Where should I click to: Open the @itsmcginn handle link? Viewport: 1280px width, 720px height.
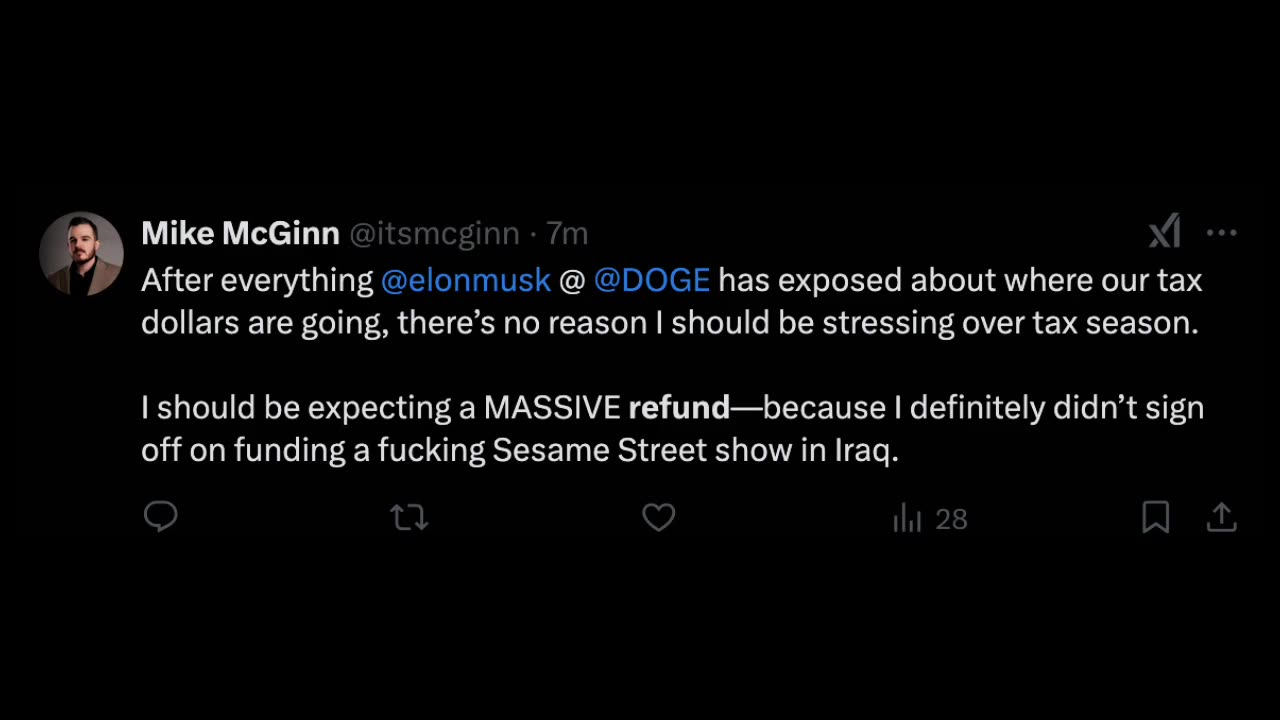[x=434, y=234]
